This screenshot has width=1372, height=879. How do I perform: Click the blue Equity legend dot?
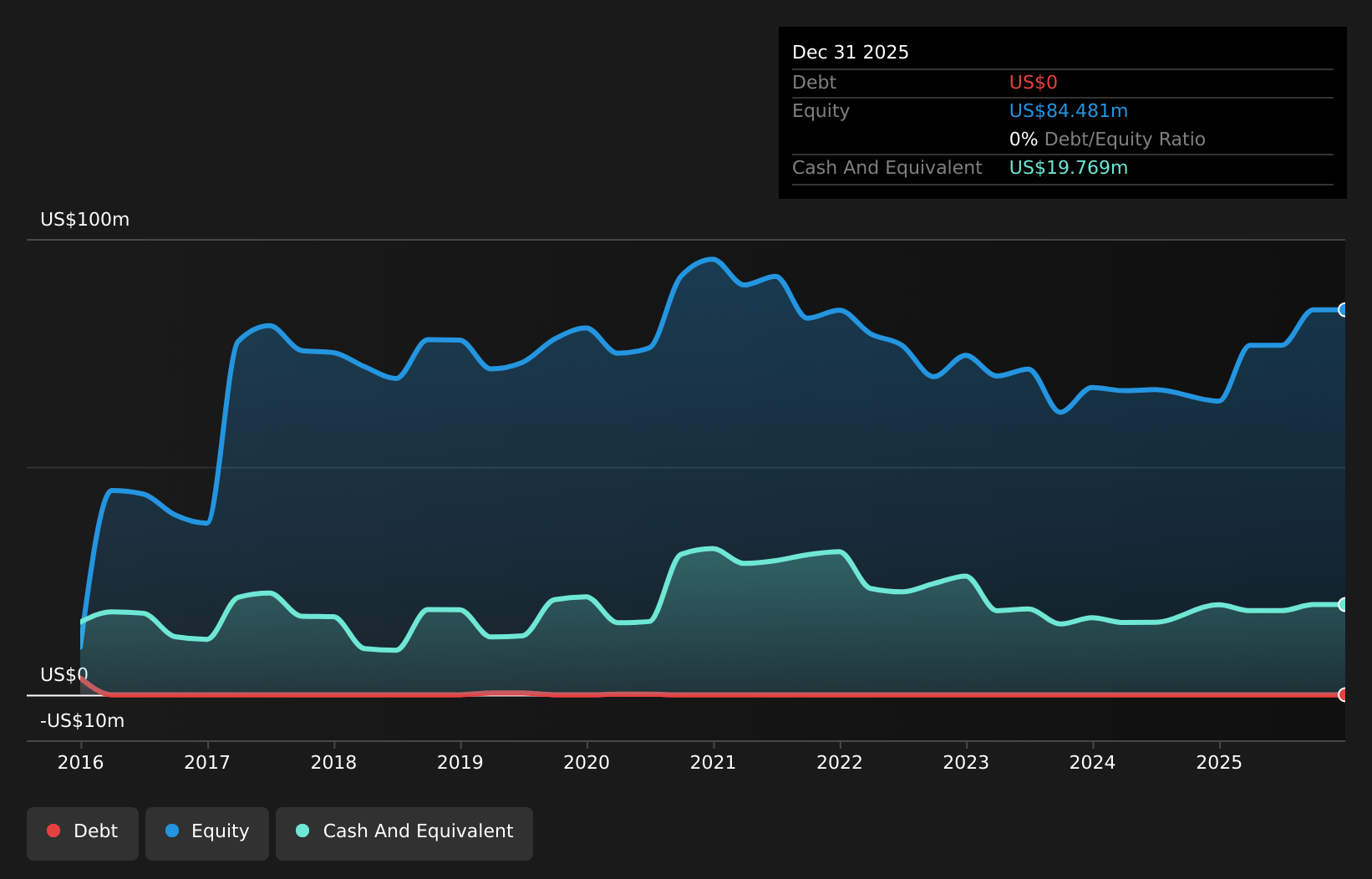coord(172,831)
